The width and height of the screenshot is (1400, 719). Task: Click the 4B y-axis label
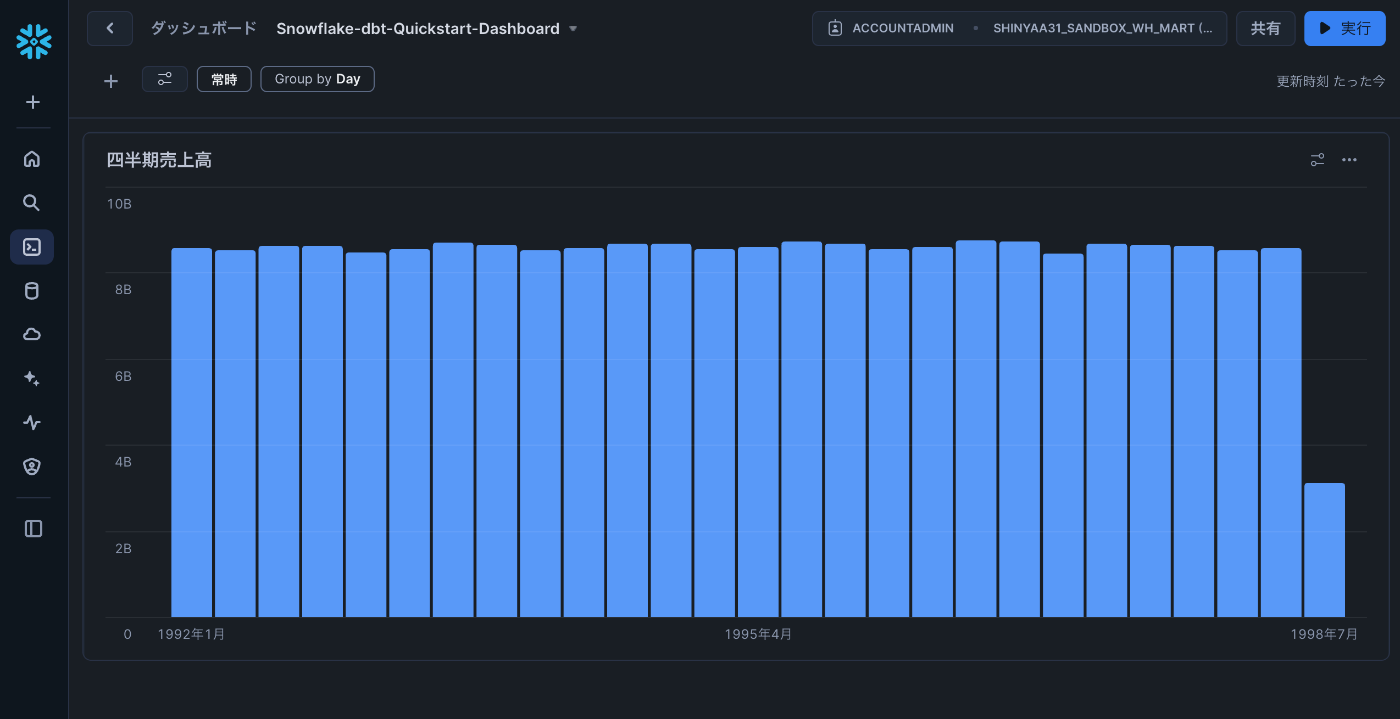pyautogui.click(x=123, y=462)
